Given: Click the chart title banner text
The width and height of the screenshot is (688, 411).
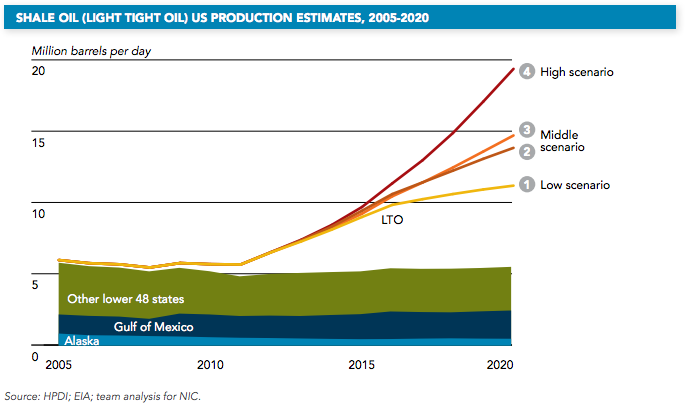Looking at the screenshot, I should (222, 18).
